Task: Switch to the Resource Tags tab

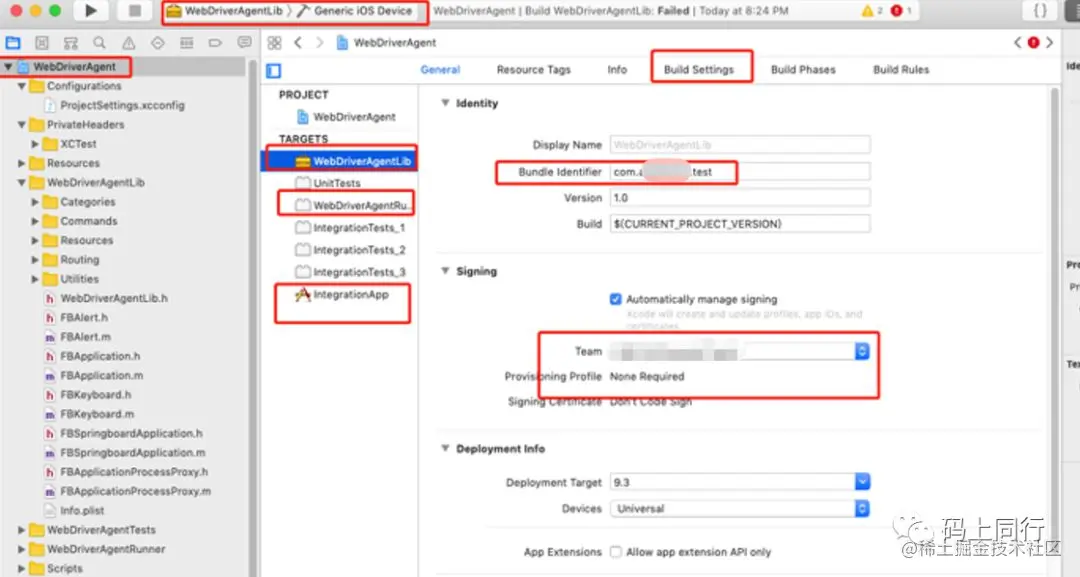Action: (x=534, y=70)
